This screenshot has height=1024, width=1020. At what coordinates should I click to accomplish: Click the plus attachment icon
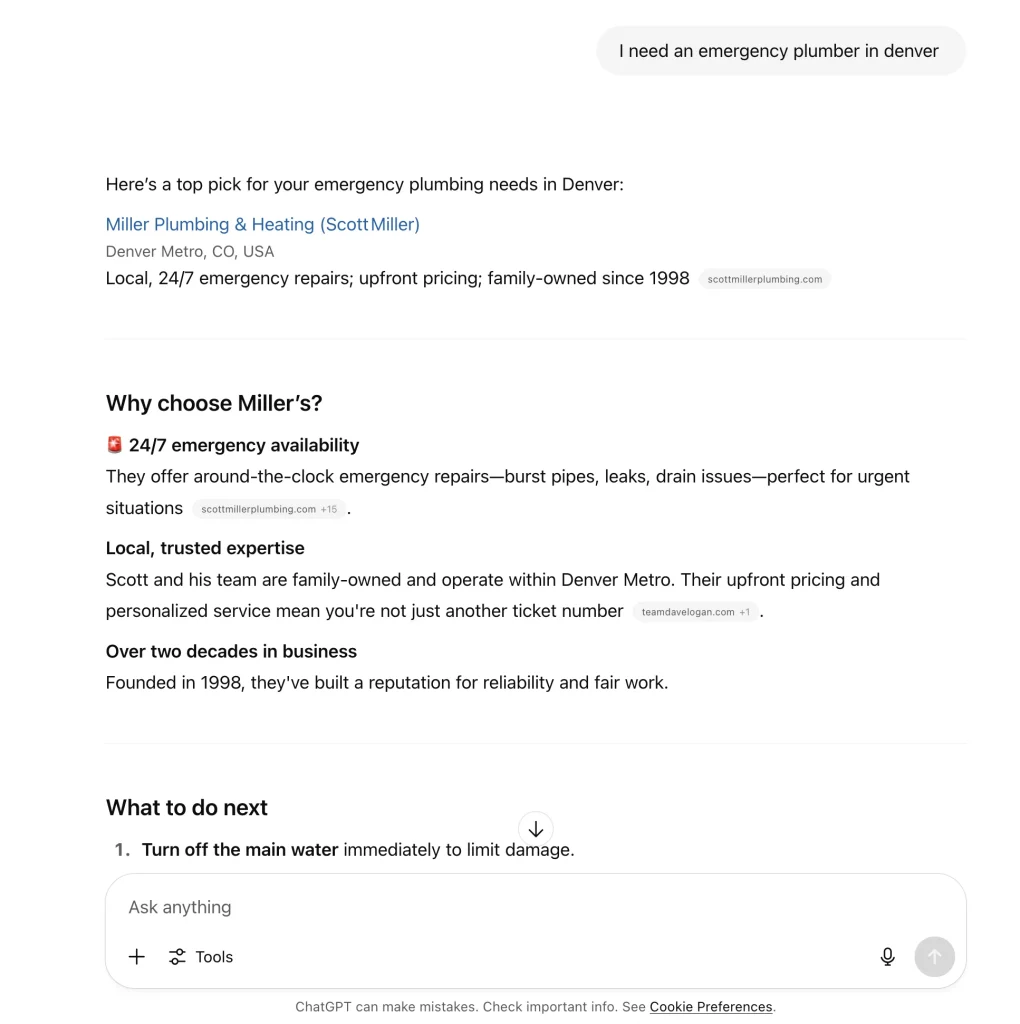click(x=137, y=957)
